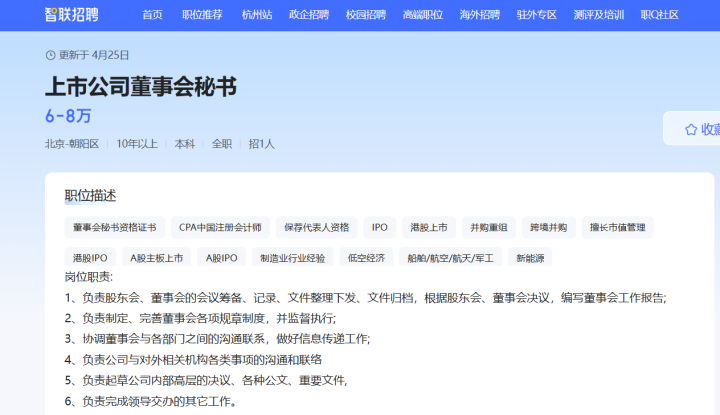The image size is (720, 415).
Task: Click the 智联招聘 logo
Action: click(x=72, y=15)
